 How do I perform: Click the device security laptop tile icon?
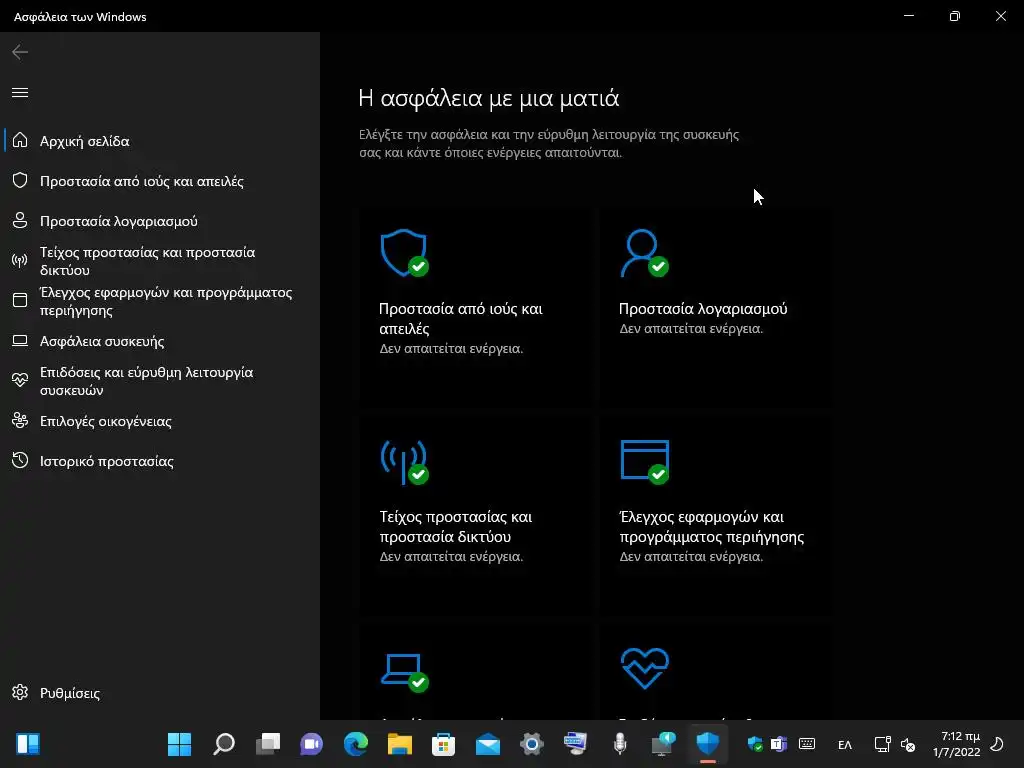coord(404,671)
